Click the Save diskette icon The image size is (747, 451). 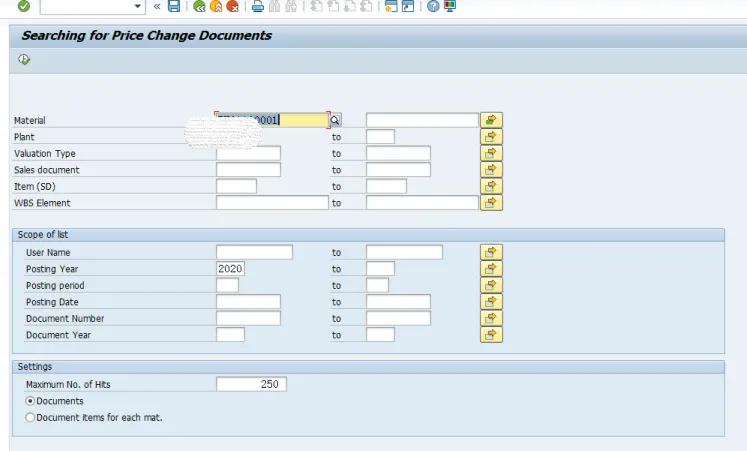[x=174, y=6]
